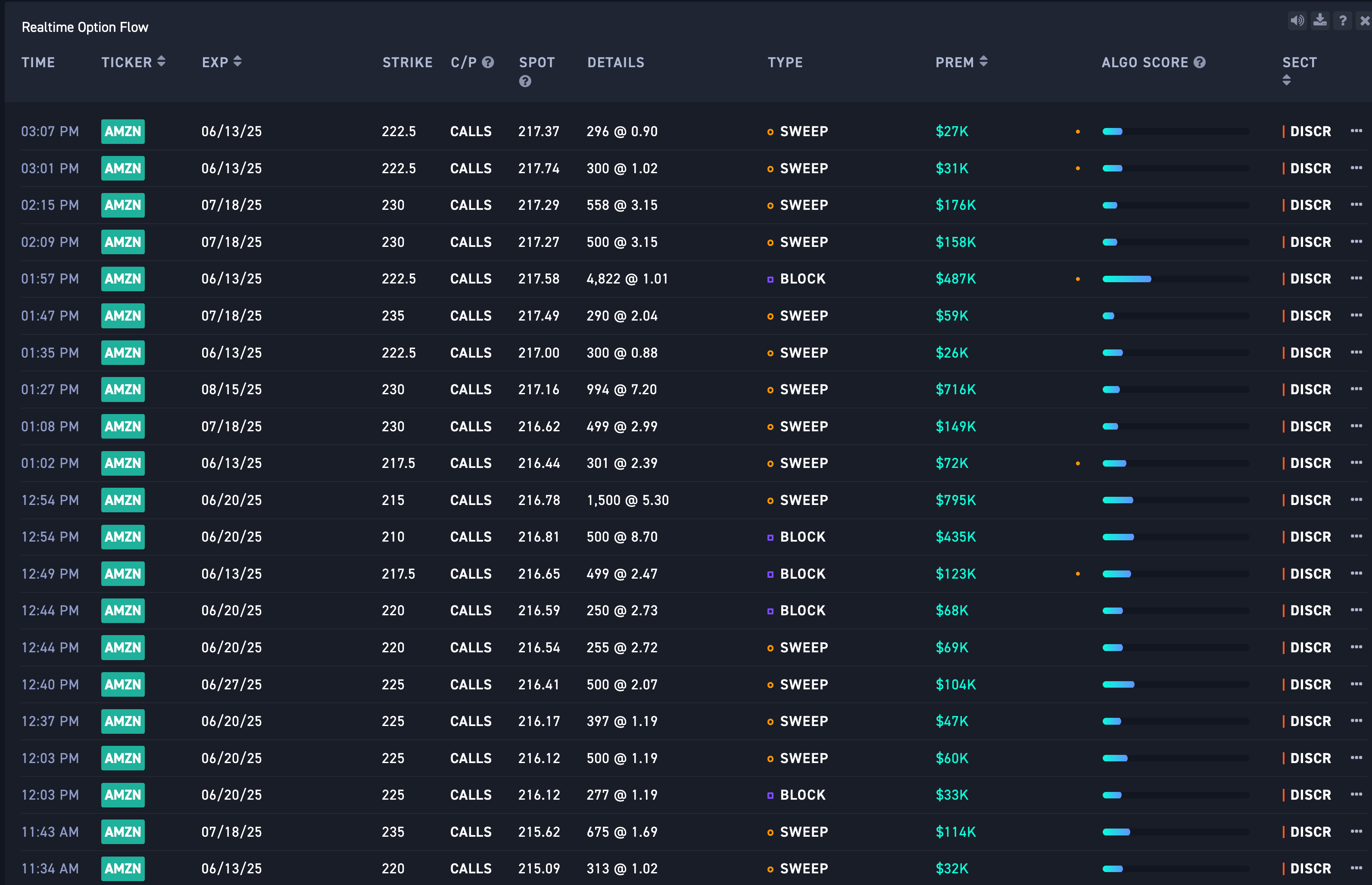Viewport: 1372px width, 885px height.
Task: Sort by the TICKER column arrows
Action: [162, 62]
